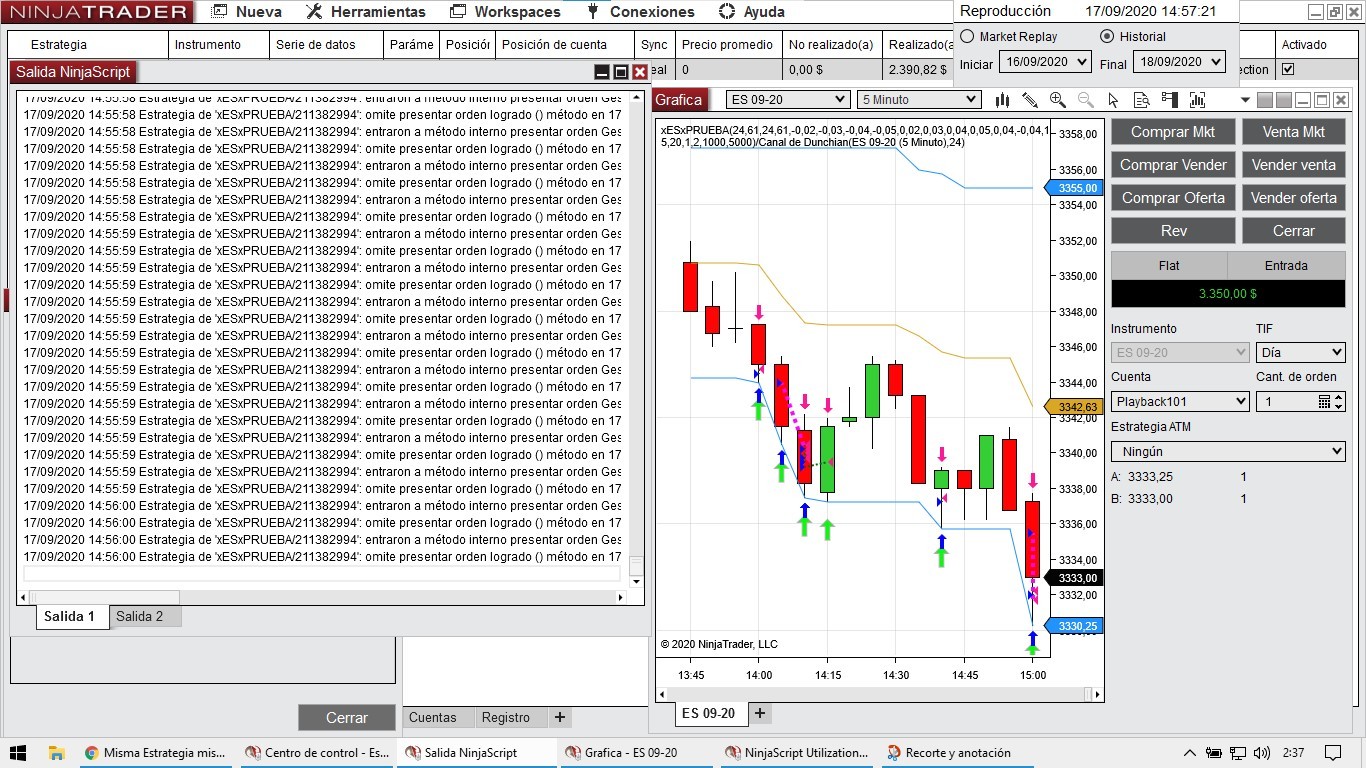Viewport: 1366px width, 768px height.
Task: Open the Windows Start menu
Action: pyautogui.click(x=17, y=753)
